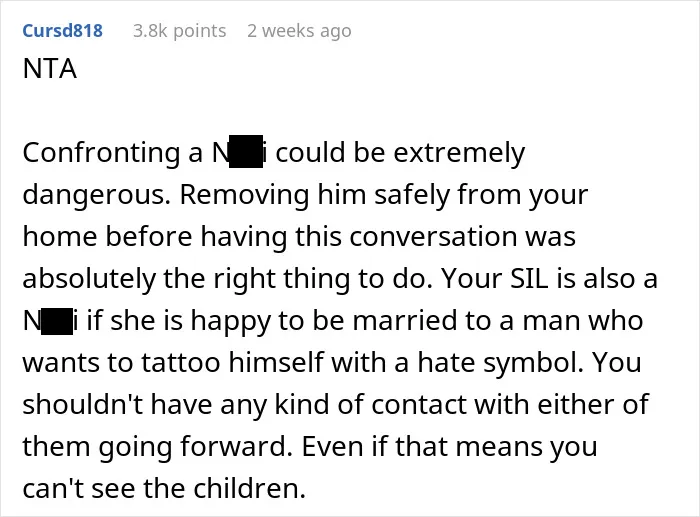This screenshot has width=700, height=517.
Task: Click the first black censor box after Confronting
Action: [x=246, y=151]
